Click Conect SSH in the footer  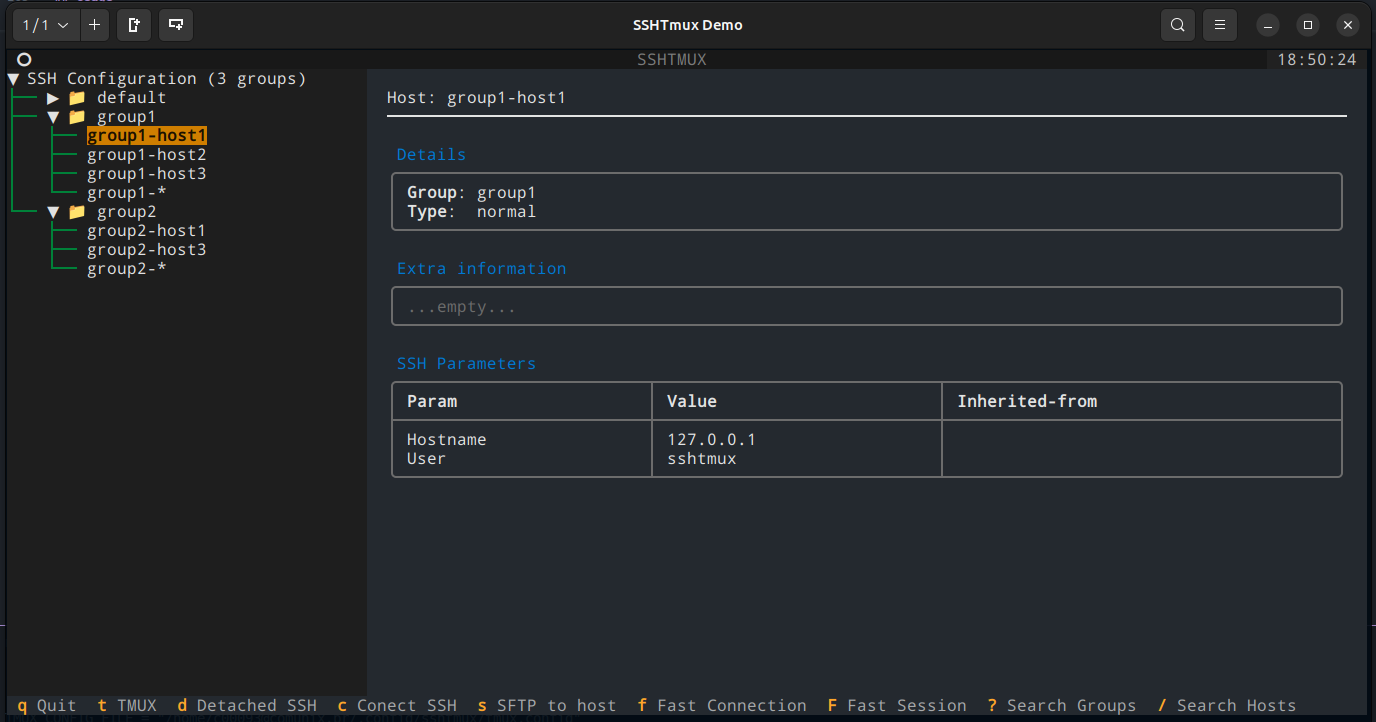[397, 706]
